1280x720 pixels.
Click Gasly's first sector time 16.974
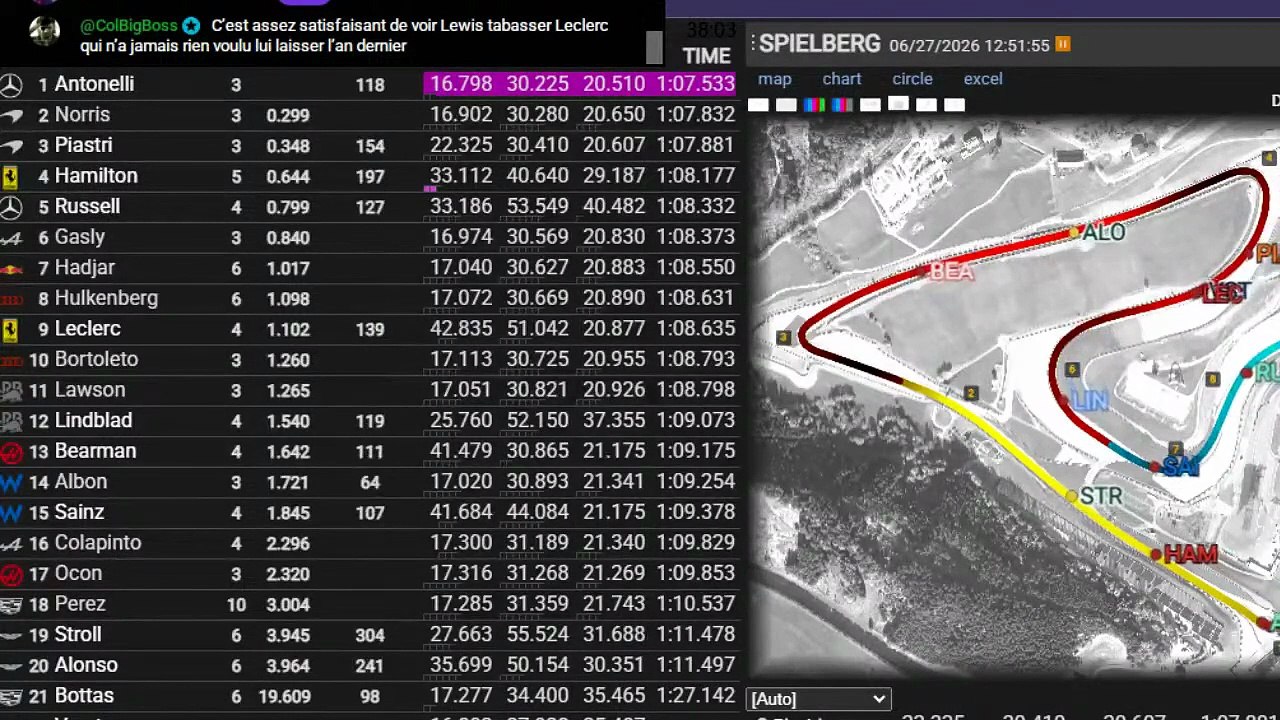coord(461,237)
